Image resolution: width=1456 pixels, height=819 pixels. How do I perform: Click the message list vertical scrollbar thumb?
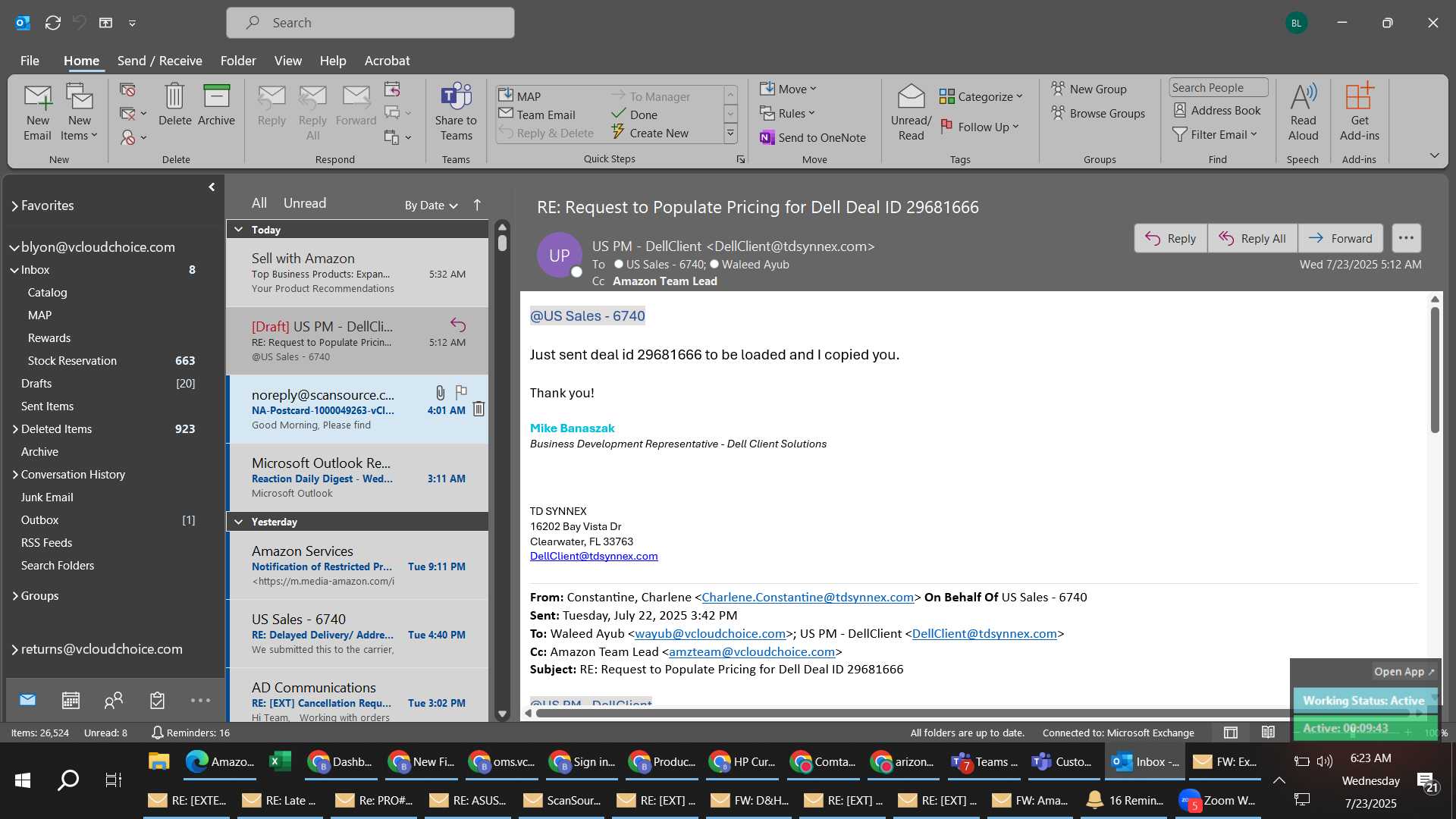click(x=502, y=243)
